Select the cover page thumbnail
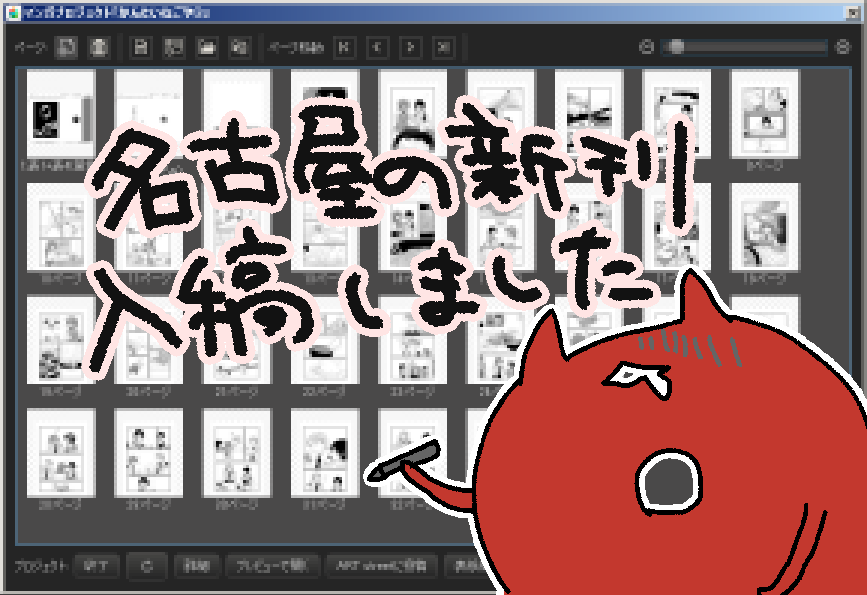This screenshot has width=867, height=595. point(61,113)
